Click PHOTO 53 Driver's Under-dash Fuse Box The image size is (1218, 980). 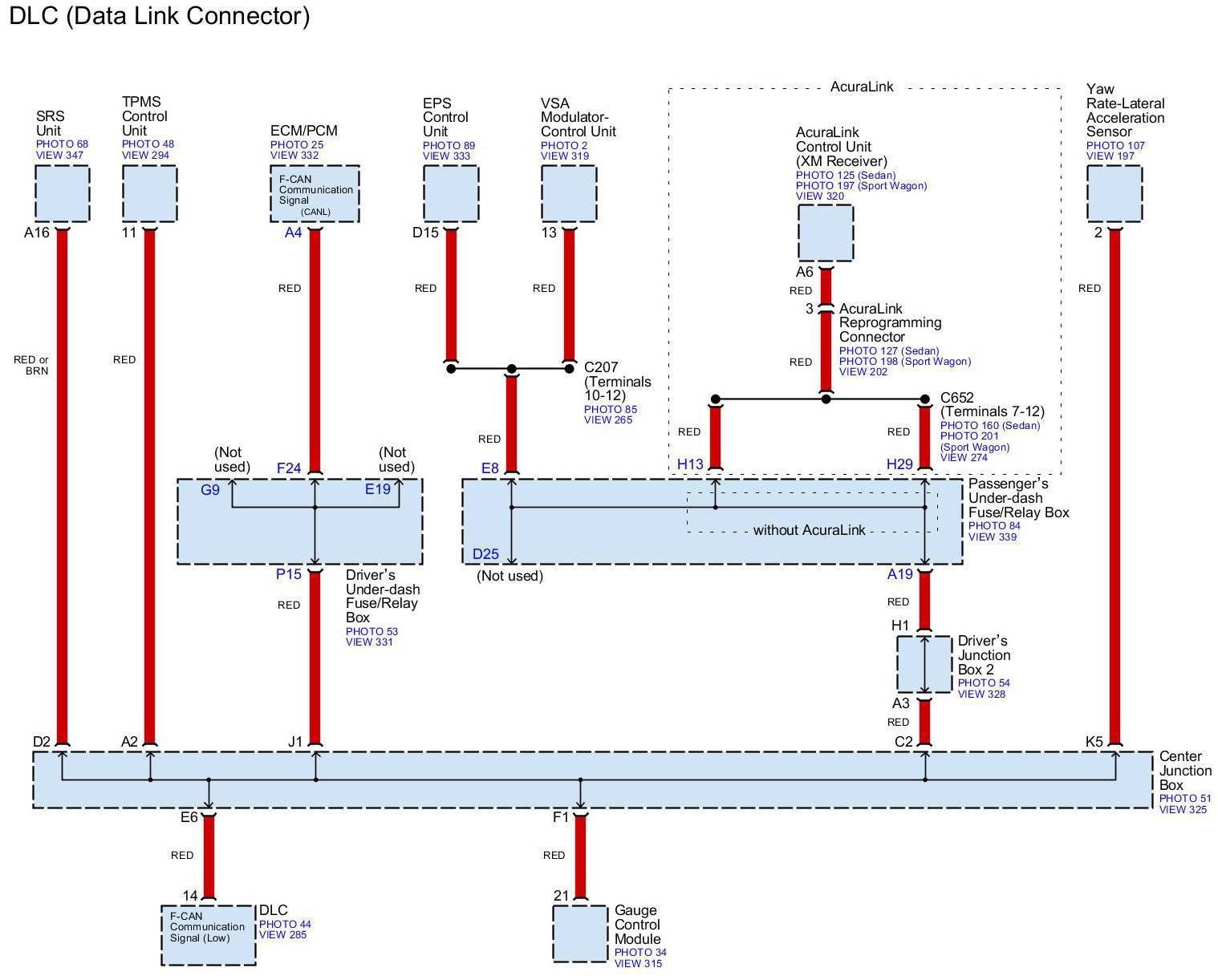[371, 631]
